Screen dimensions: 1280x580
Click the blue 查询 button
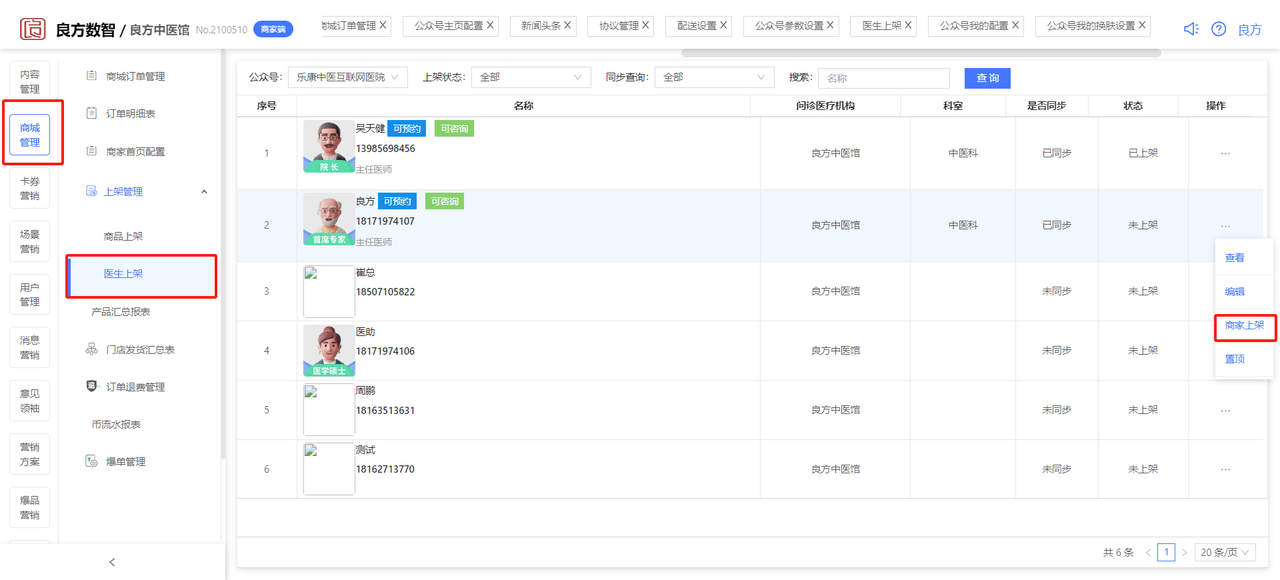(x=988, y=78)
